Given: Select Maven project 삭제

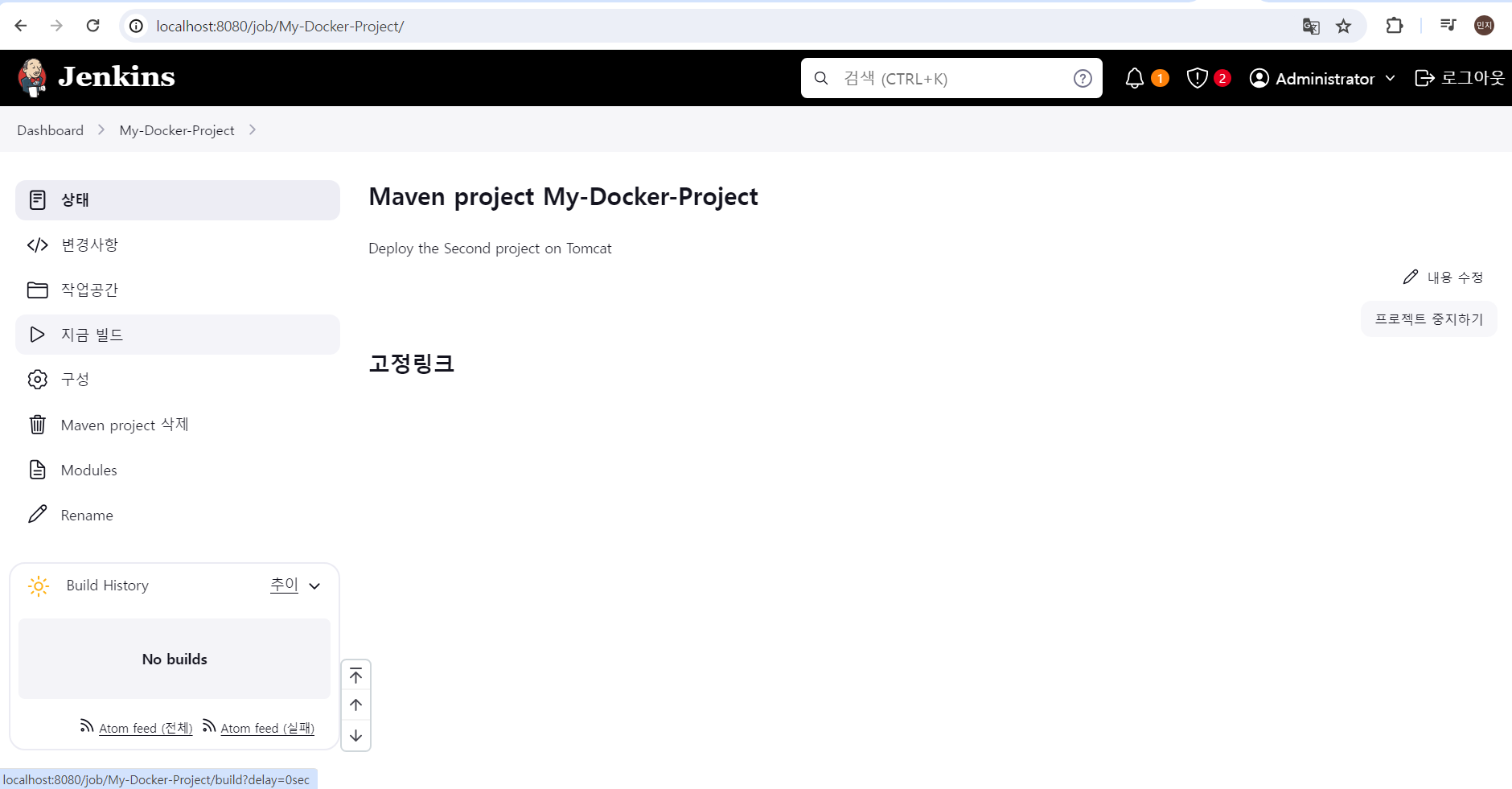Looking at the screenshot, I should (178, 425).
